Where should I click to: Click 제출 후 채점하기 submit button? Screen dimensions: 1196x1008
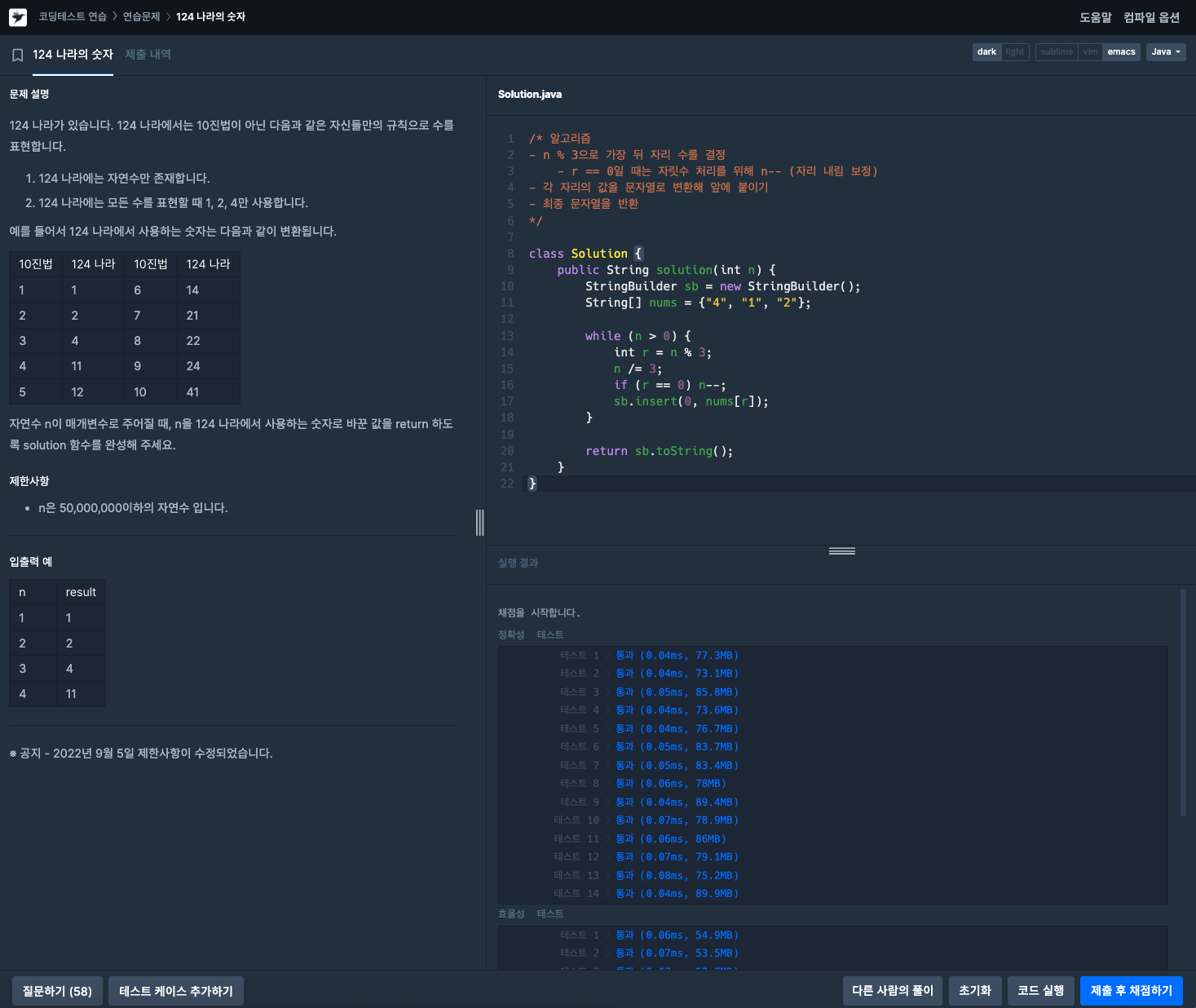tap(1132, 990)
